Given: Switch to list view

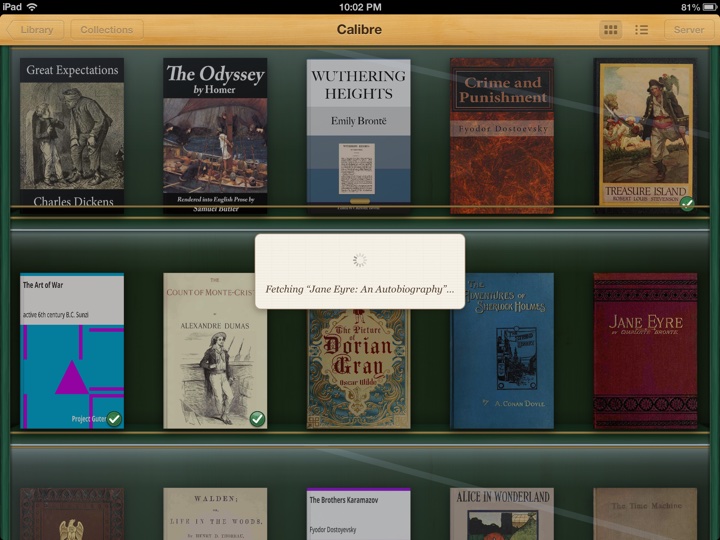Looking at the screenshot, I should tap(641, 30).
